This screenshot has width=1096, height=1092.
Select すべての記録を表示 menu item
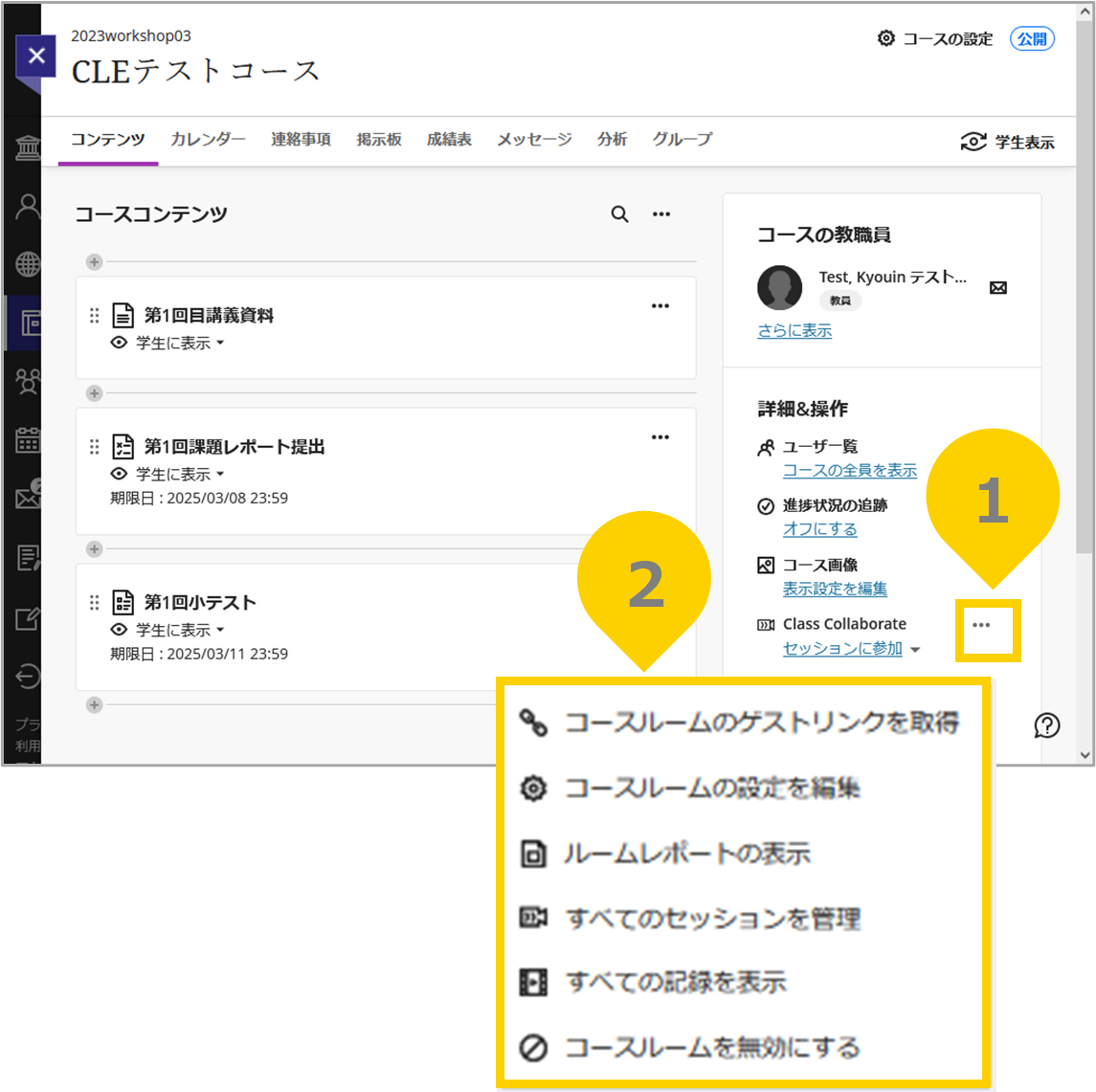point(654,982)
